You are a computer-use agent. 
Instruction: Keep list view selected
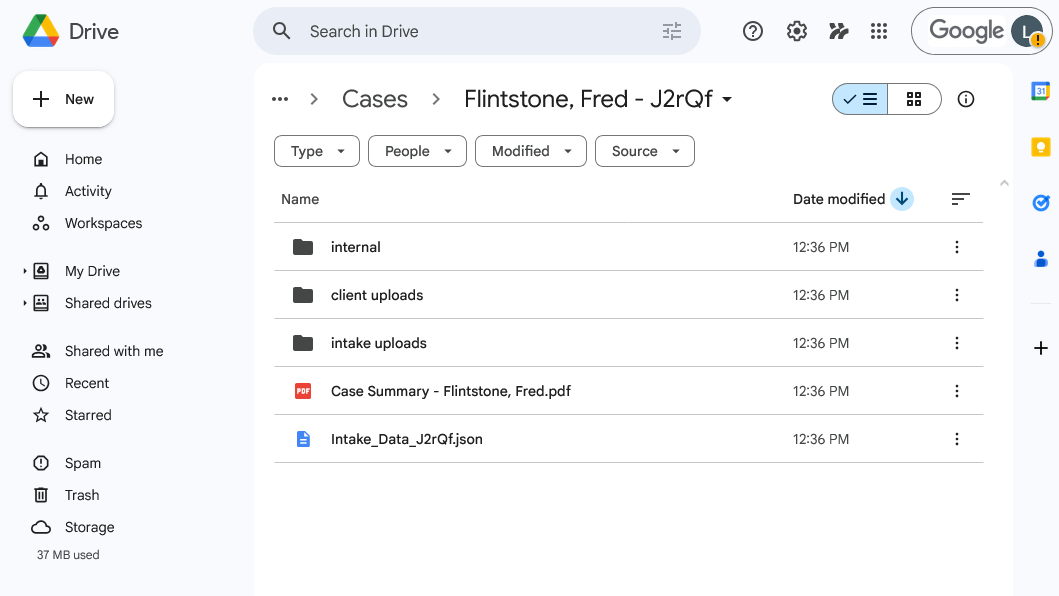tap(860, 99)
